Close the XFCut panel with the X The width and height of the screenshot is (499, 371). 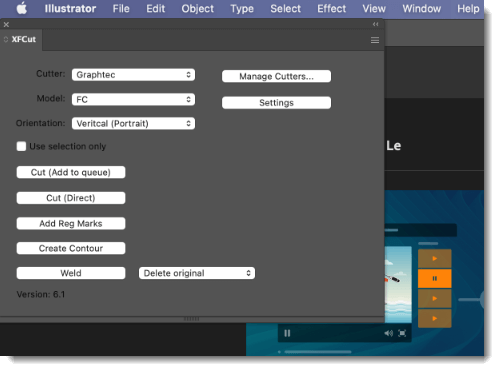pos(6,24)
